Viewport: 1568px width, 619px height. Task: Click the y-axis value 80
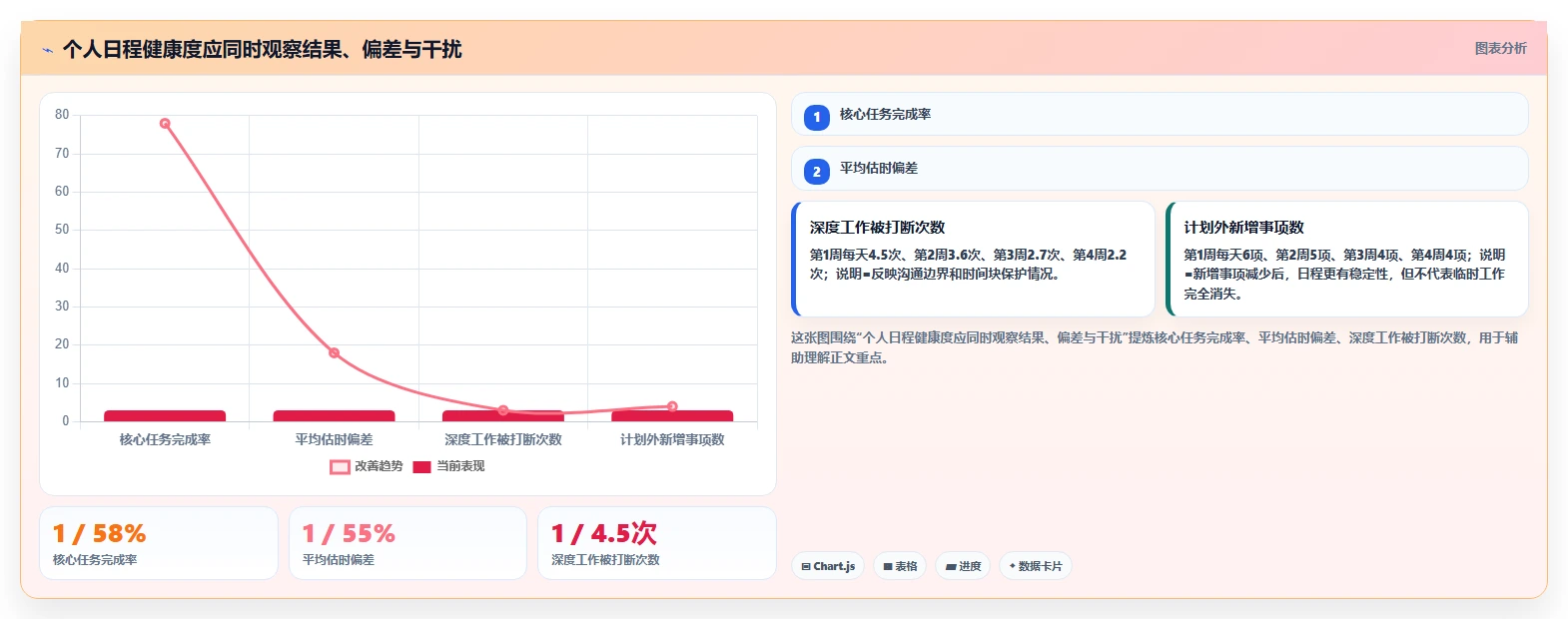(62, 115)
